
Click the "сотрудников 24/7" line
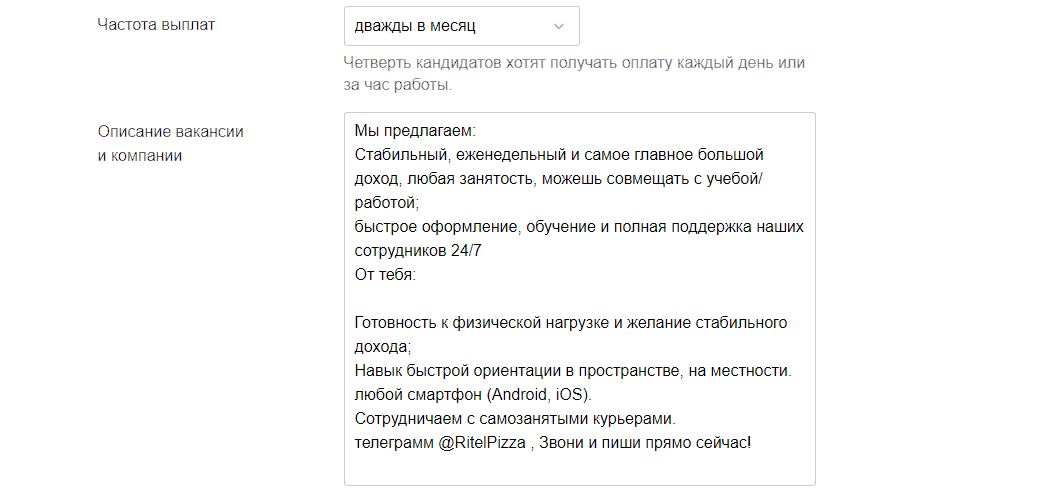coord(418,251)
